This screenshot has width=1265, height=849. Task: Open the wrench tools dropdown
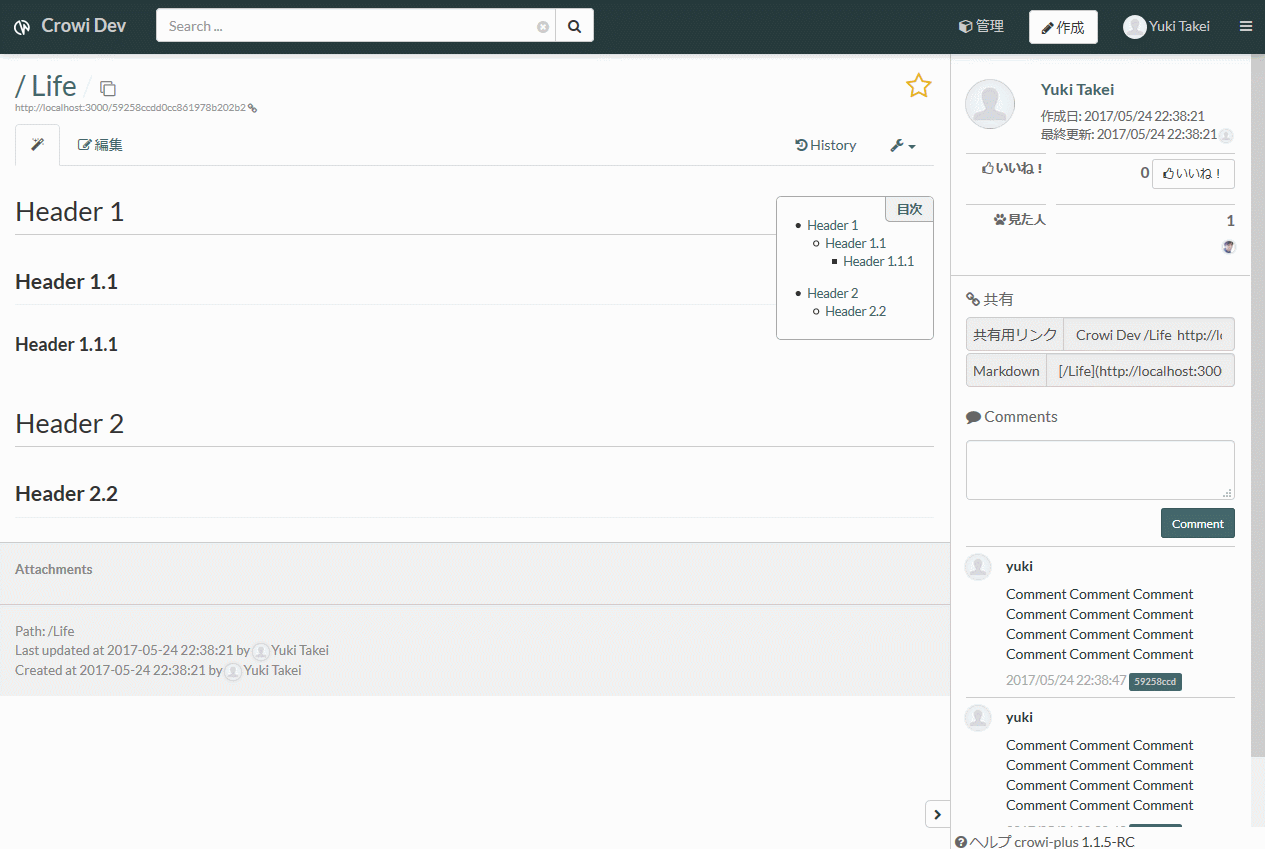click(x=903, y=145)
